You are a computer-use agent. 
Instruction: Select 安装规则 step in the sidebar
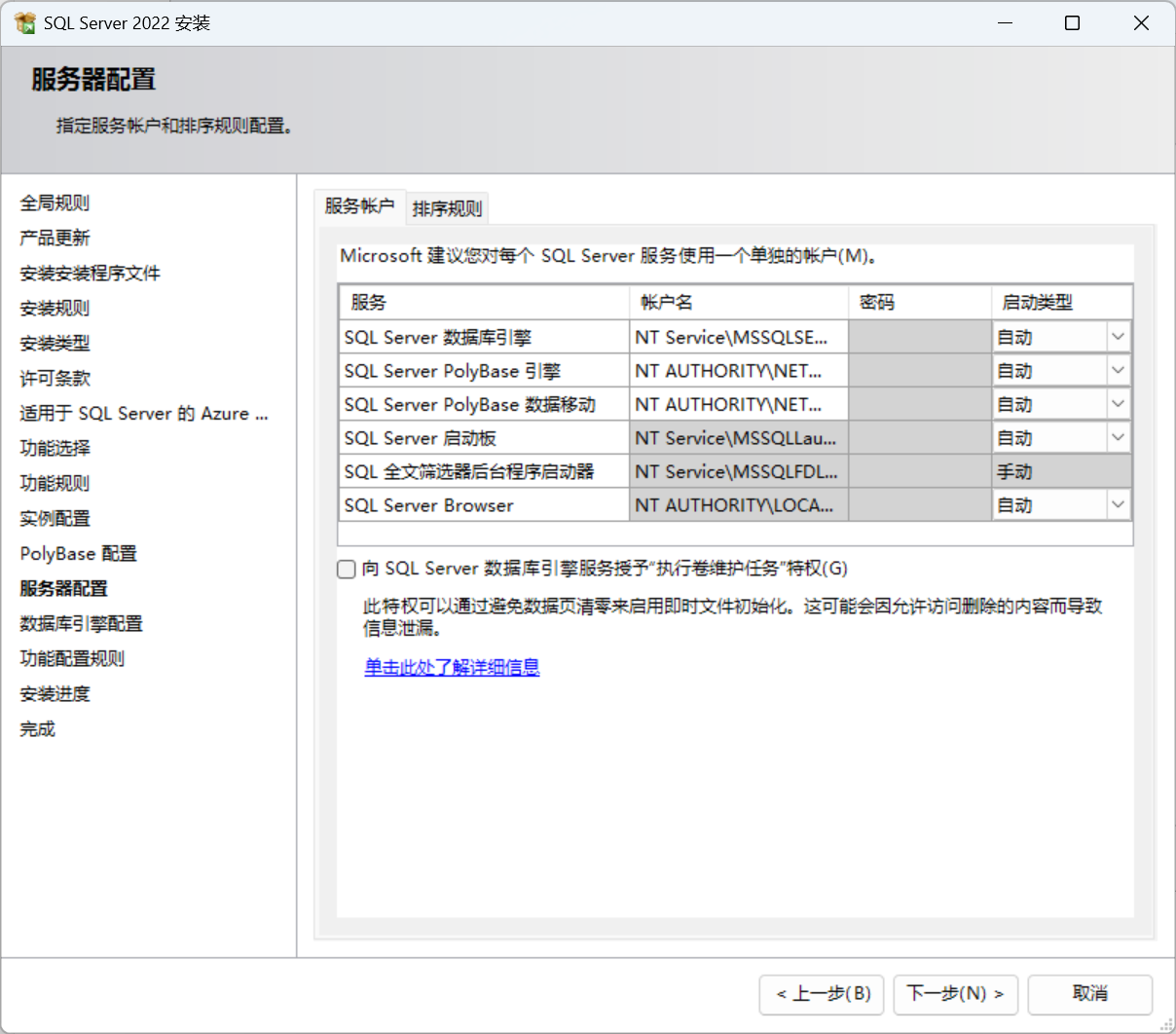pos(55,308)
